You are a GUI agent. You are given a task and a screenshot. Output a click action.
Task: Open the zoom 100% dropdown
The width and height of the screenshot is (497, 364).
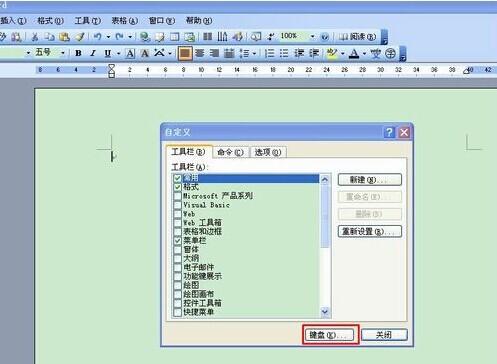pos(312,36)
